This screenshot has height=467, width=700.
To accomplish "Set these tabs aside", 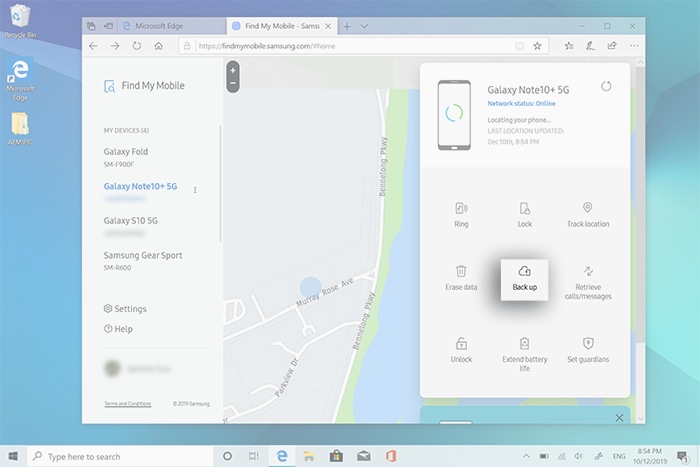I will tap(108, 26).
